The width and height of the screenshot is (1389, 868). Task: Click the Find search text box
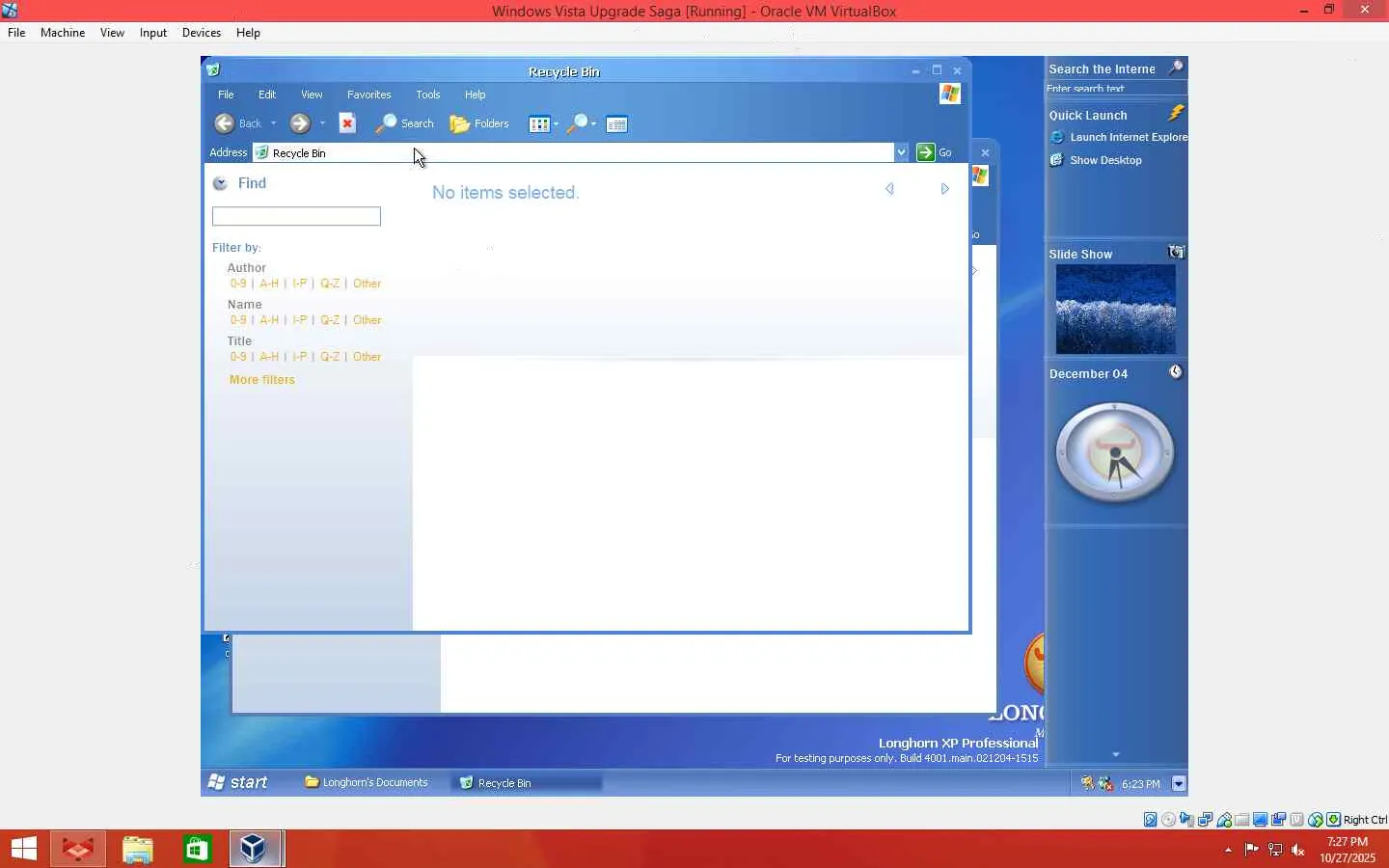click(296, 216)
